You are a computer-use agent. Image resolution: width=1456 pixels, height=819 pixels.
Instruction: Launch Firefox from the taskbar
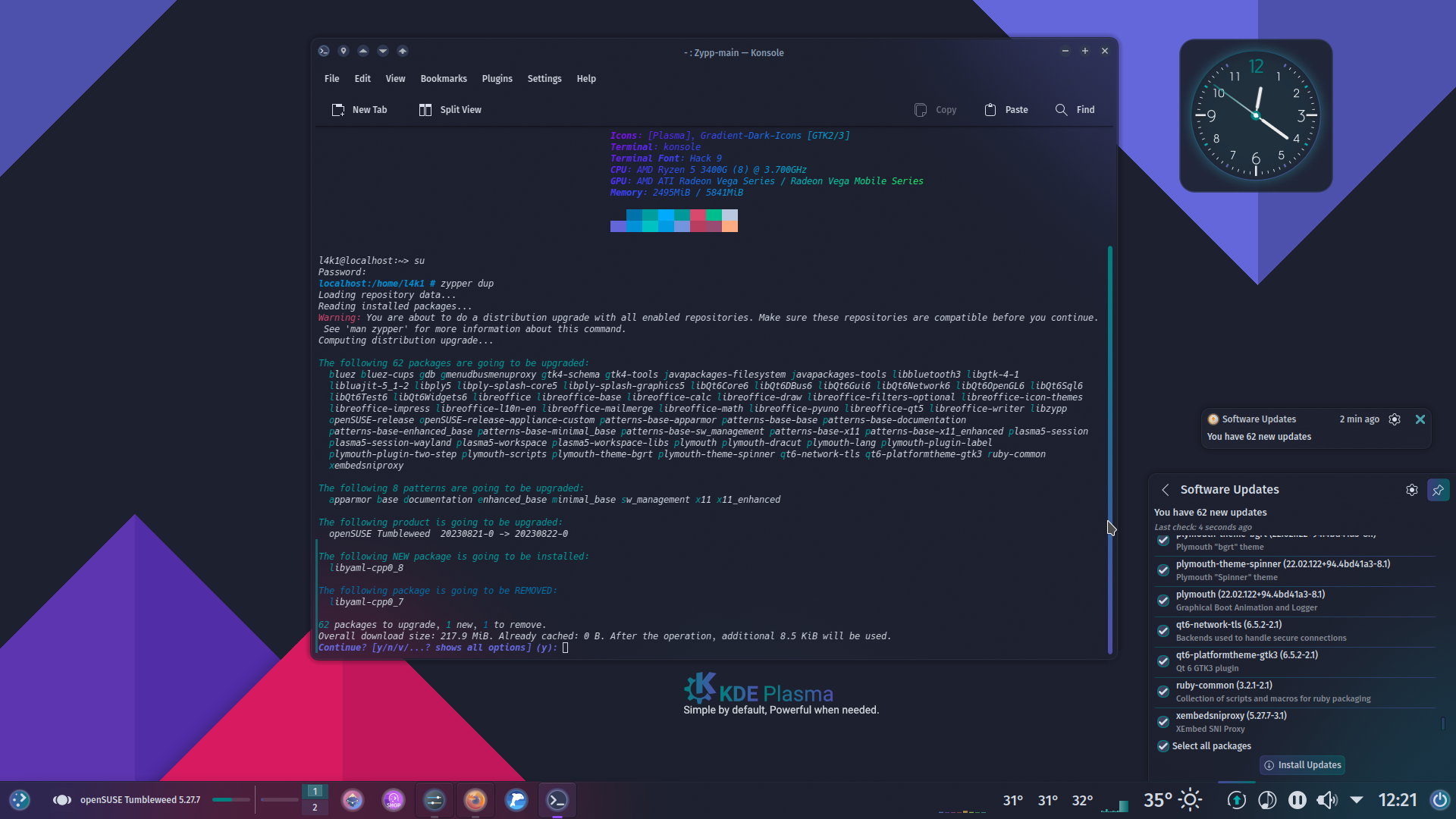click(x=475, y=799)
